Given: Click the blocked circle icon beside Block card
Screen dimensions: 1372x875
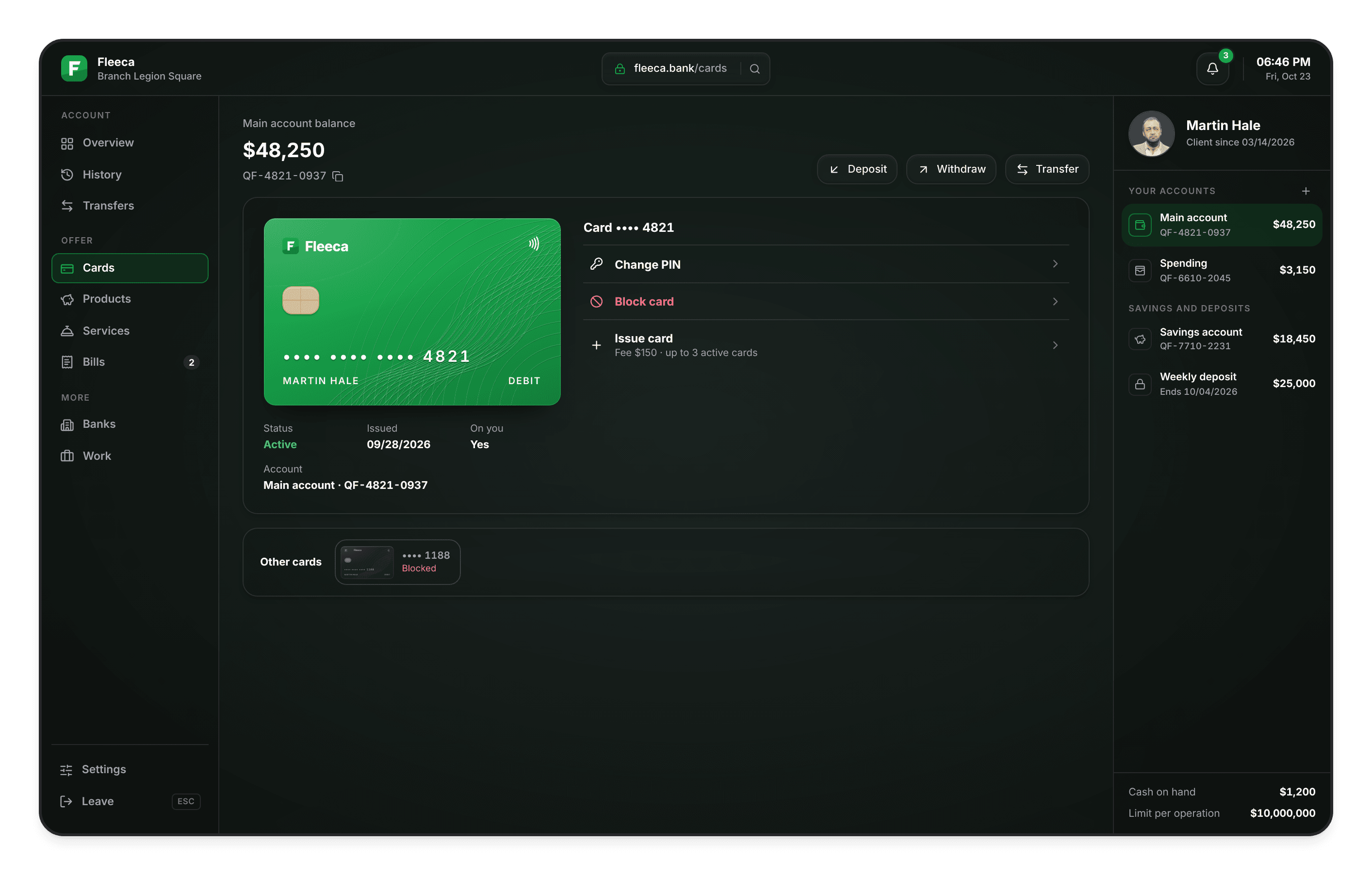Looking at the screenshot, I should click(x=596, y=301).
